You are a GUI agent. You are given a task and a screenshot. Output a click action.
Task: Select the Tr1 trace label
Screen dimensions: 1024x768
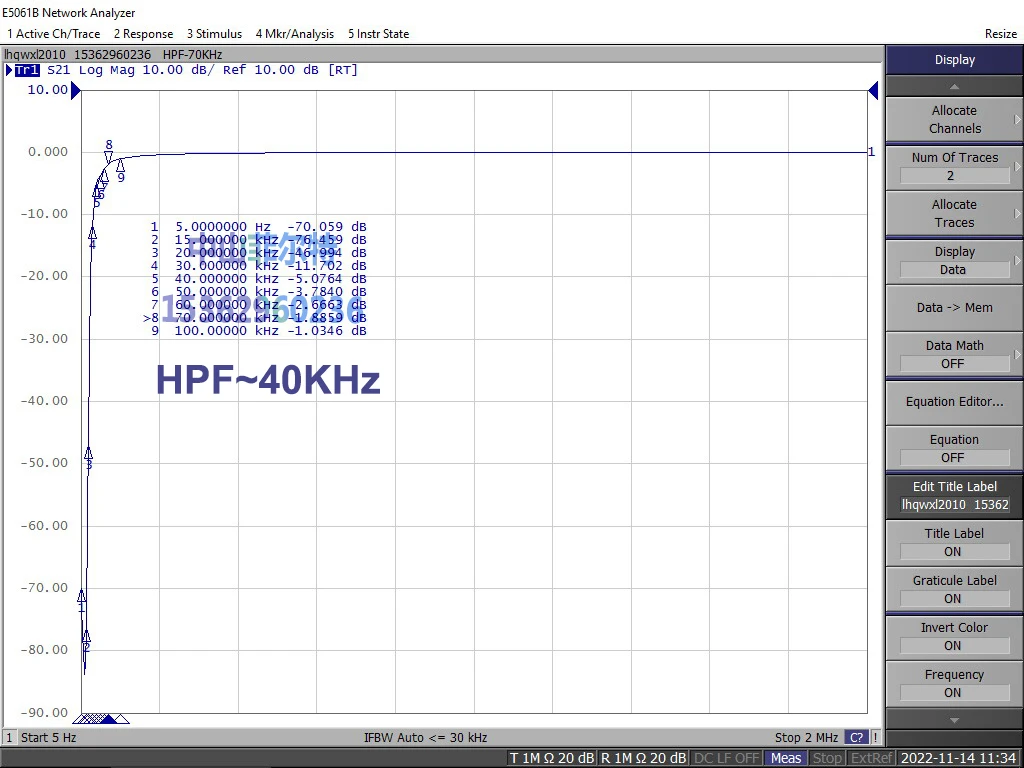coord(27,70)
